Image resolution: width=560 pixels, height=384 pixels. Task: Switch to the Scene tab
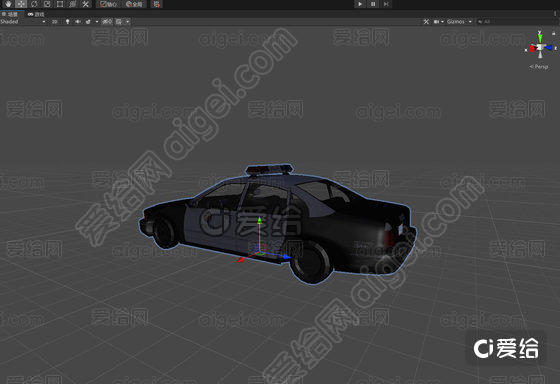(10, 14)
